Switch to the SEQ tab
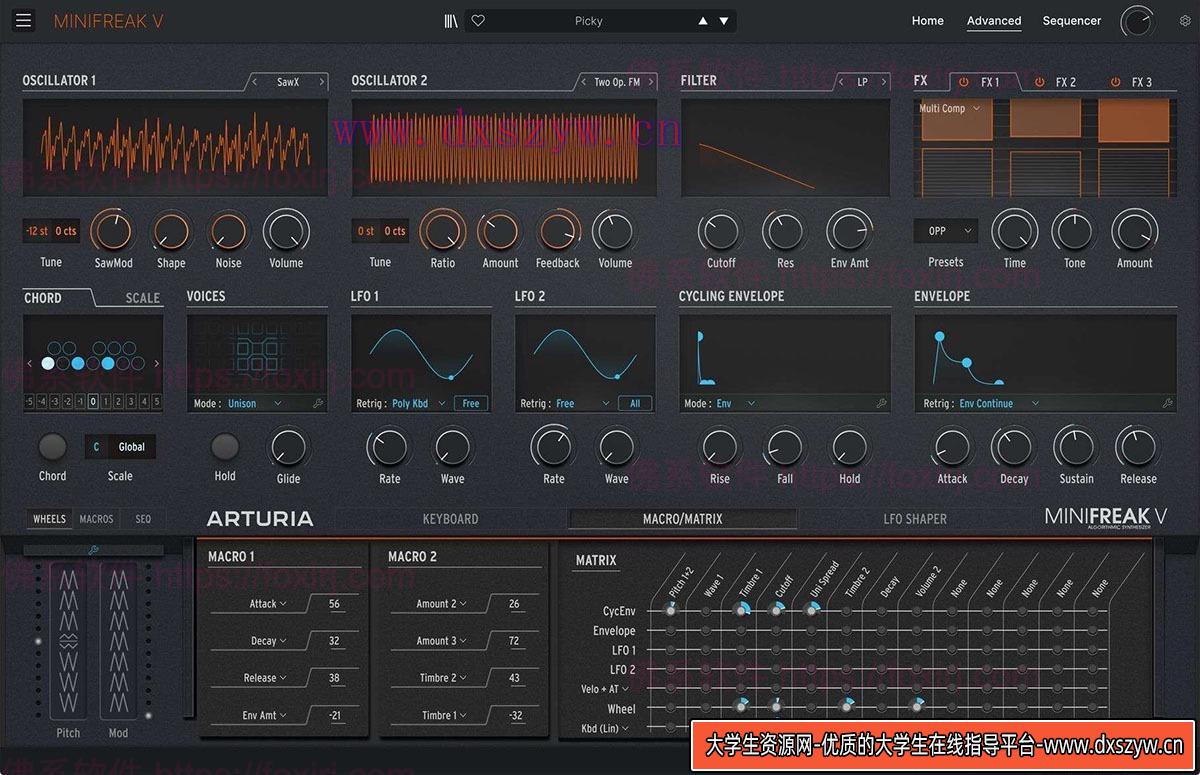The height and width of the screenshot is (775, 1200). click(143, 519)
